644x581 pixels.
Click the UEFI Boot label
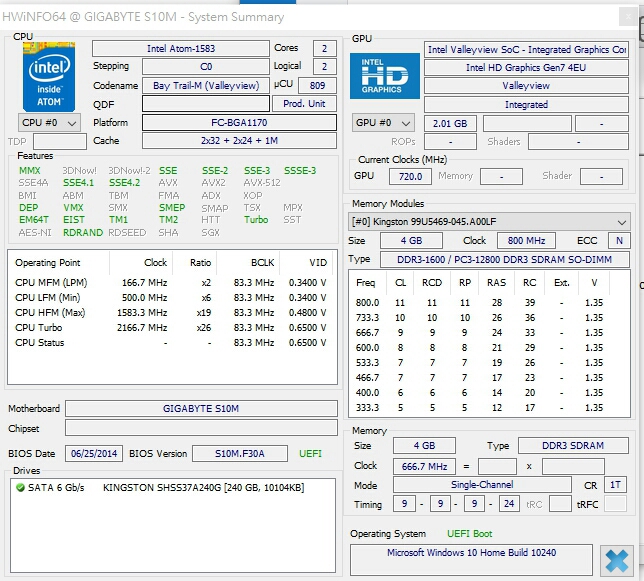coord(469,534)
